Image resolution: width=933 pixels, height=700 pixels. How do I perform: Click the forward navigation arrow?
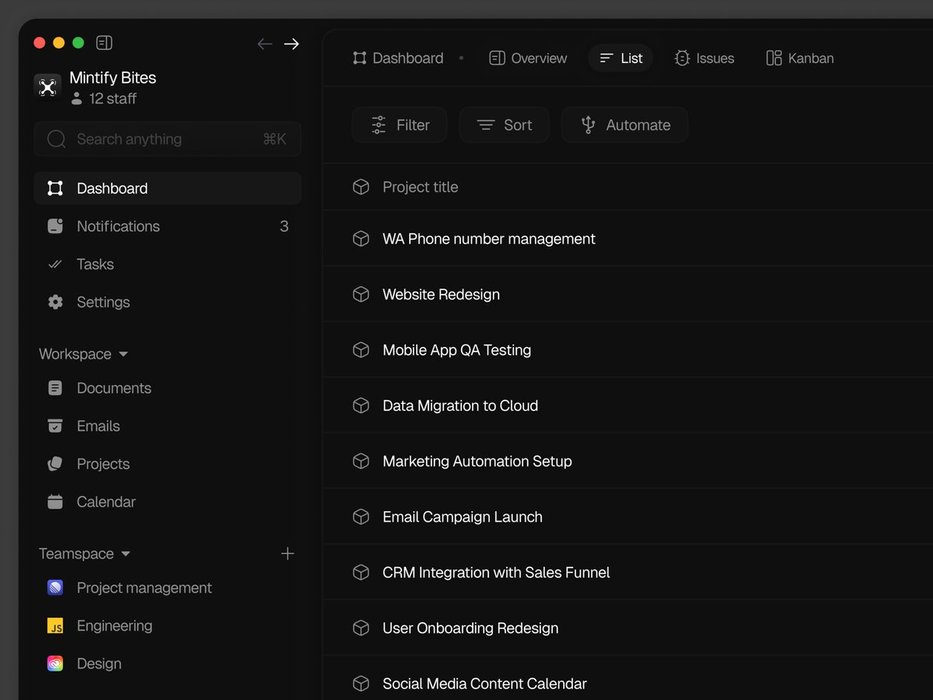click(291, 44)
